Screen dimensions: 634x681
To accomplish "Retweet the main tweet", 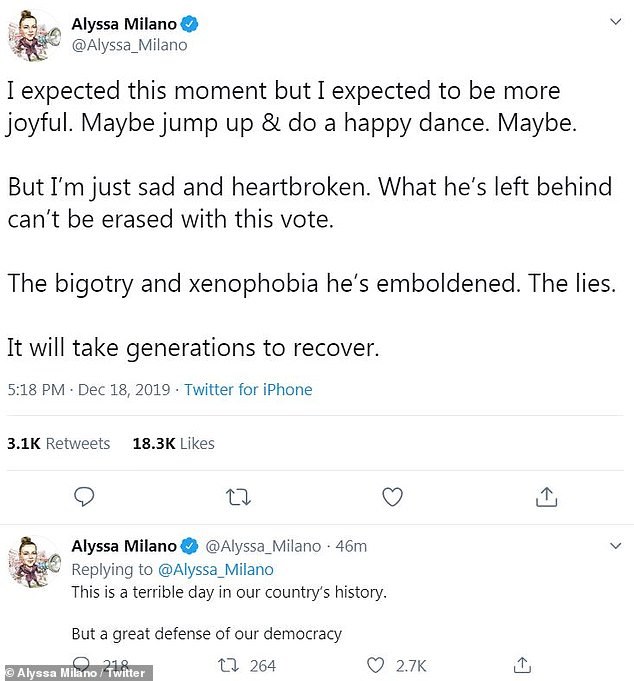I will tap(239, 496).
